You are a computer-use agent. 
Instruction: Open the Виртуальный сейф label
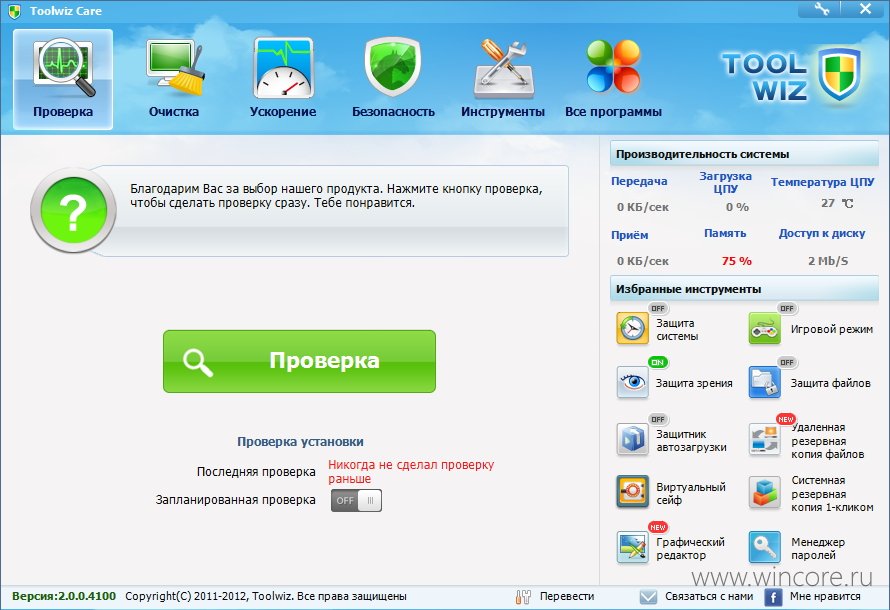pyautogui.click(x=691, y=494)
